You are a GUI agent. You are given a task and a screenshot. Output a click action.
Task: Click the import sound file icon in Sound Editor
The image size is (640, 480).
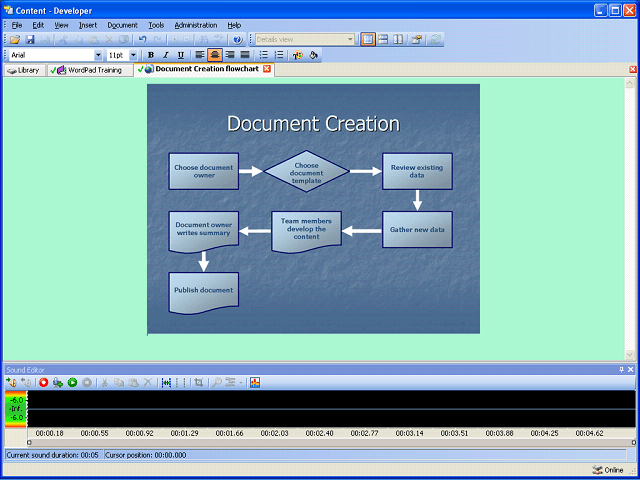tap(11, 382)
